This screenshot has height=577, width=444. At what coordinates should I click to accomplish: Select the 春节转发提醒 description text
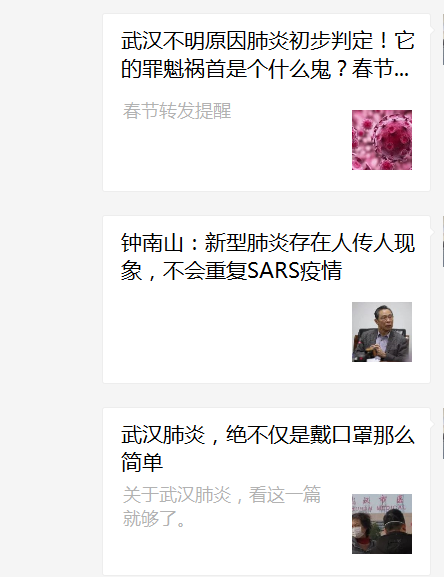tap(177, 111)
